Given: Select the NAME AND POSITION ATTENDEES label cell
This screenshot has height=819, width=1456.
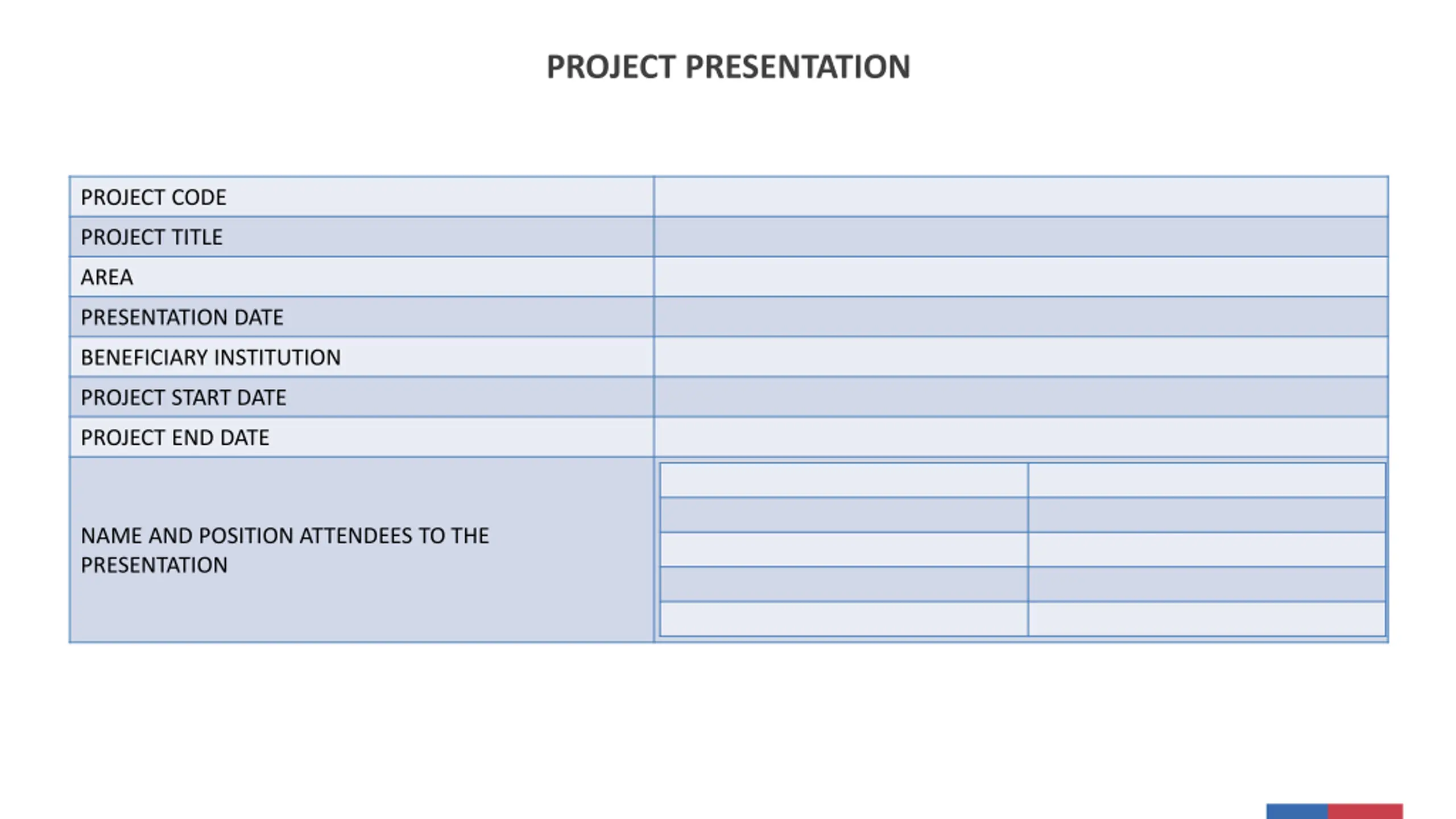Looking at the screenshot, I should 362,550.
